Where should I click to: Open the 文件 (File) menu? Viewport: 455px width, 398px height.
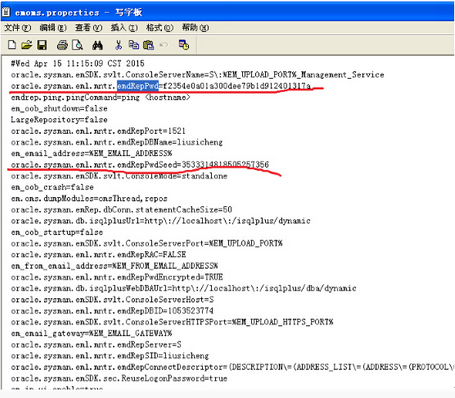[x=18, y=27]
